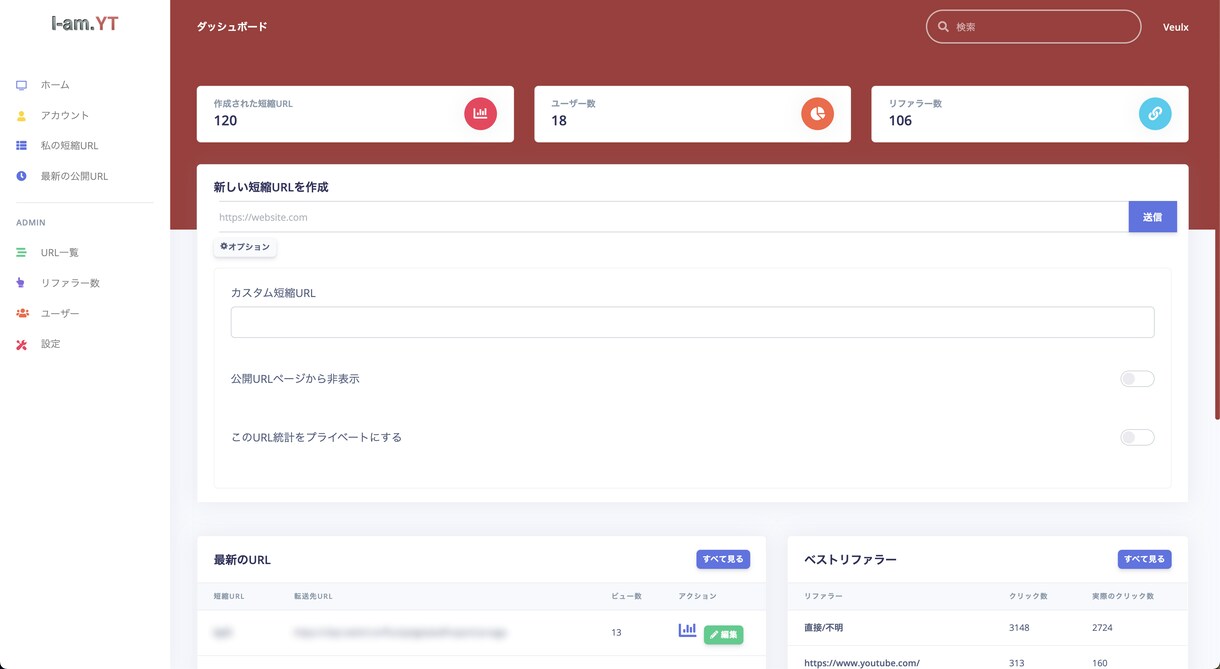1220x669 pixels.
Task: Click the アクション column header
Action: point(697,596)
